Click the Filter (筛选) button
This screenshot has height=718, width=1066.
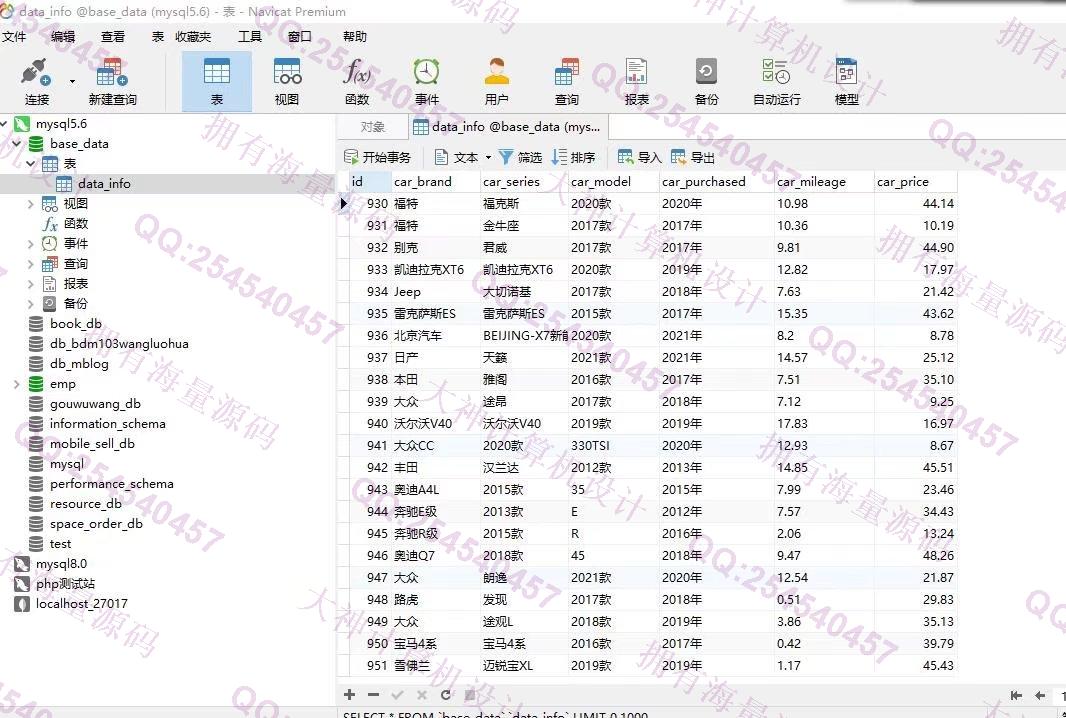[x=521, y=158]
